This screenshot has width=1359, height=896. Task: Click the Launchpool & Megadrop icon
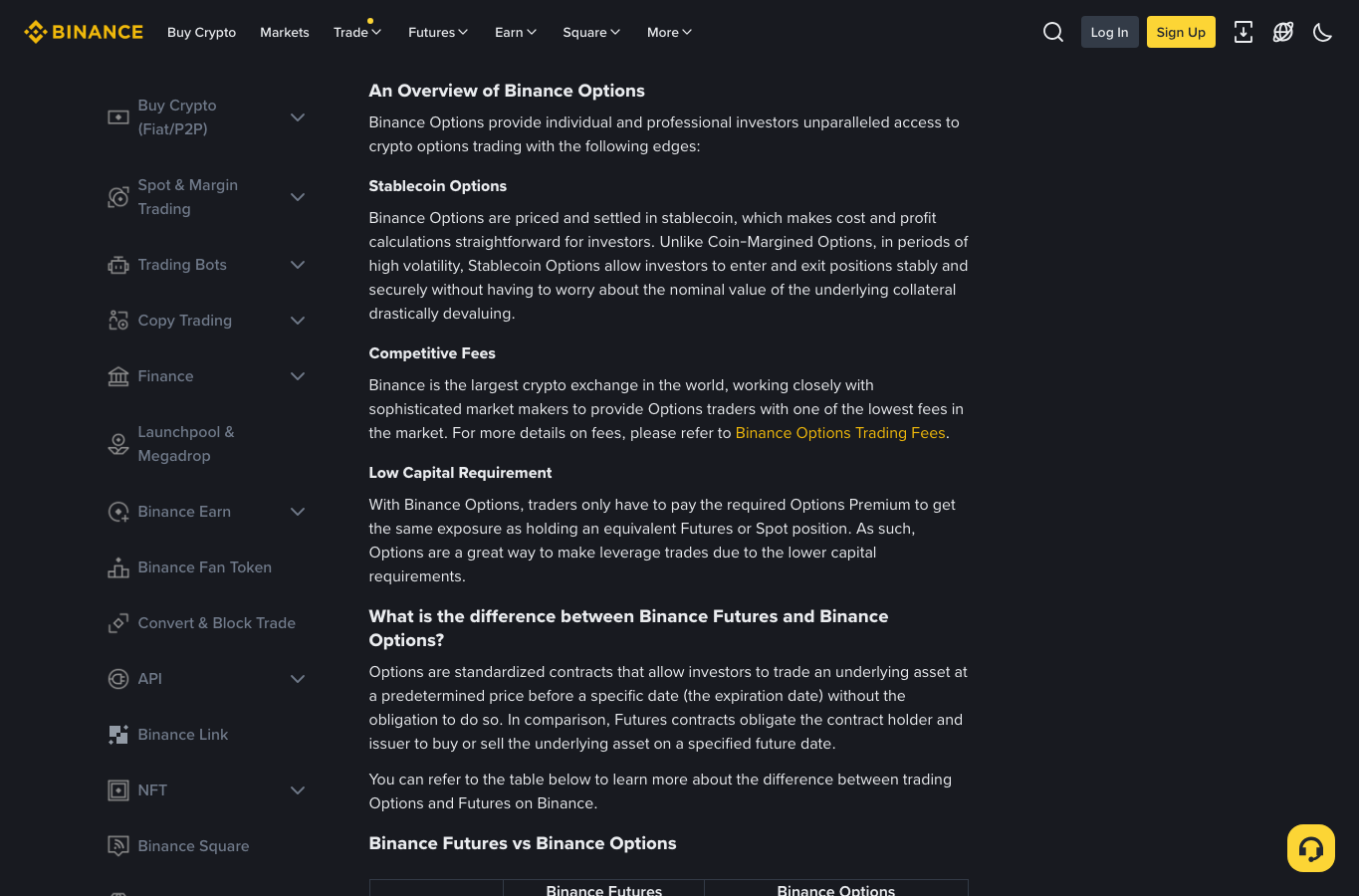coord(118,444)
